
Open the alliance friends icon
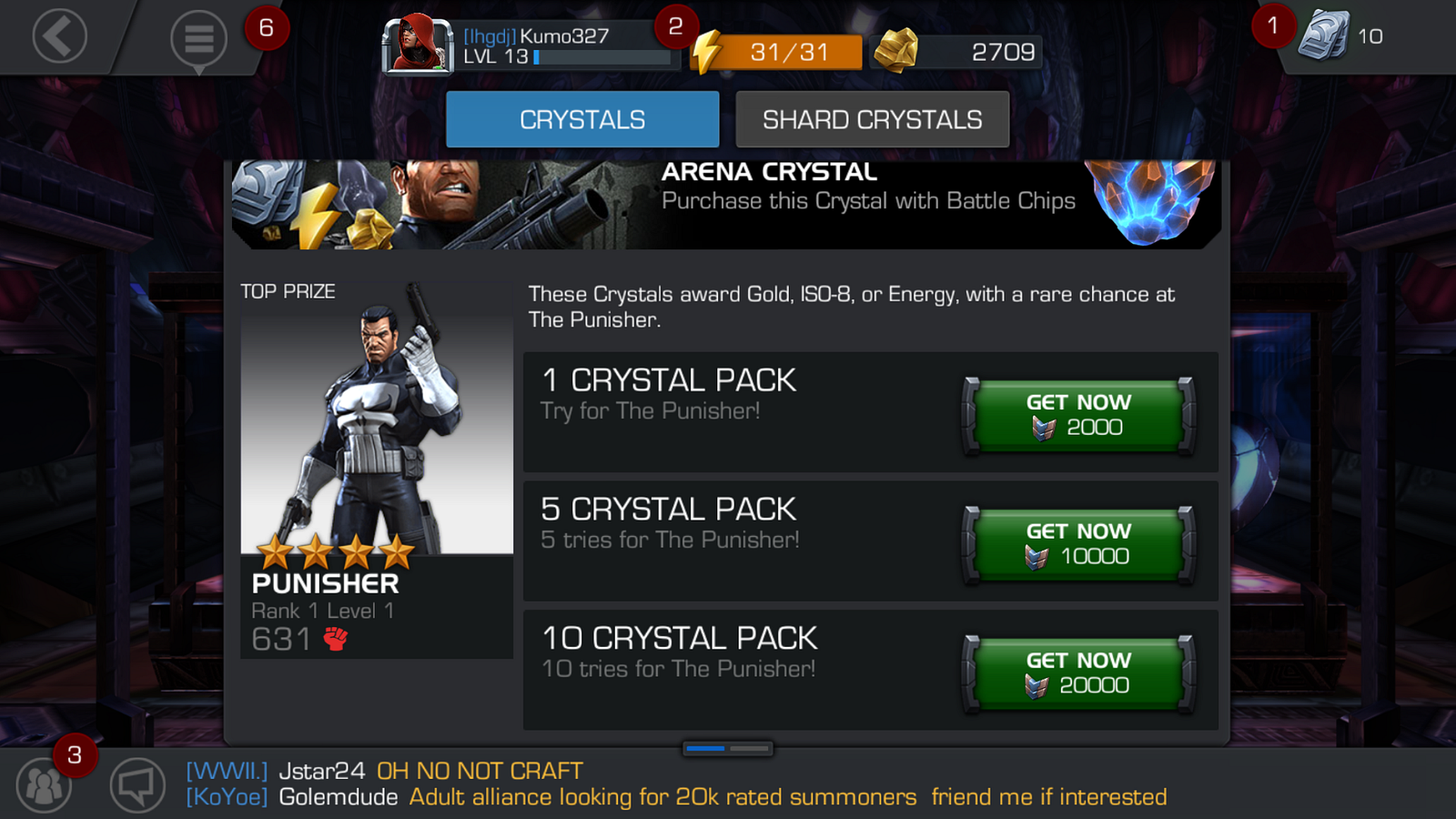[43, 784]
